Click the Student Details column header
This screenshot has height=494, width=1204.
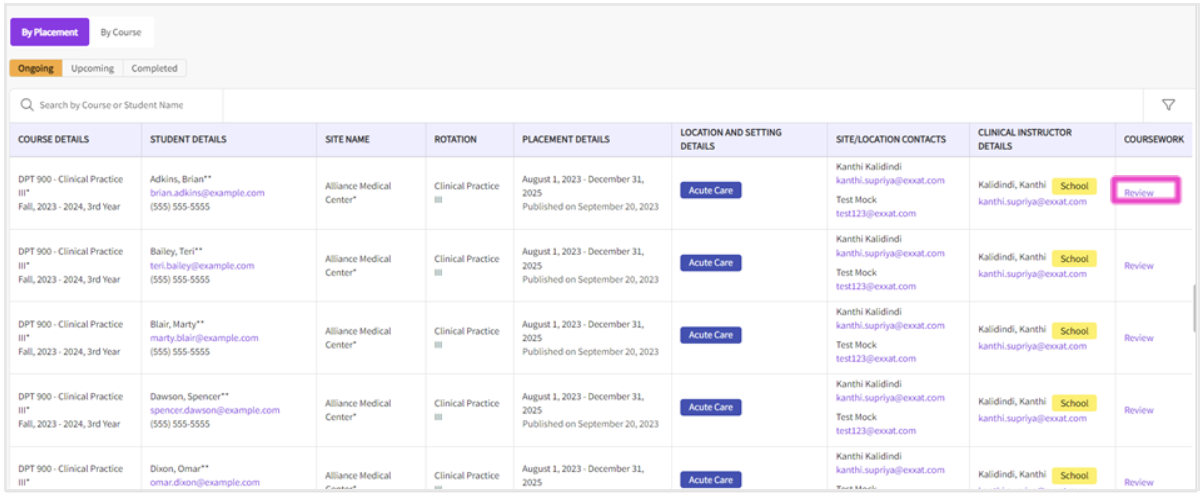pyautogui.click(x=188, y=140)
